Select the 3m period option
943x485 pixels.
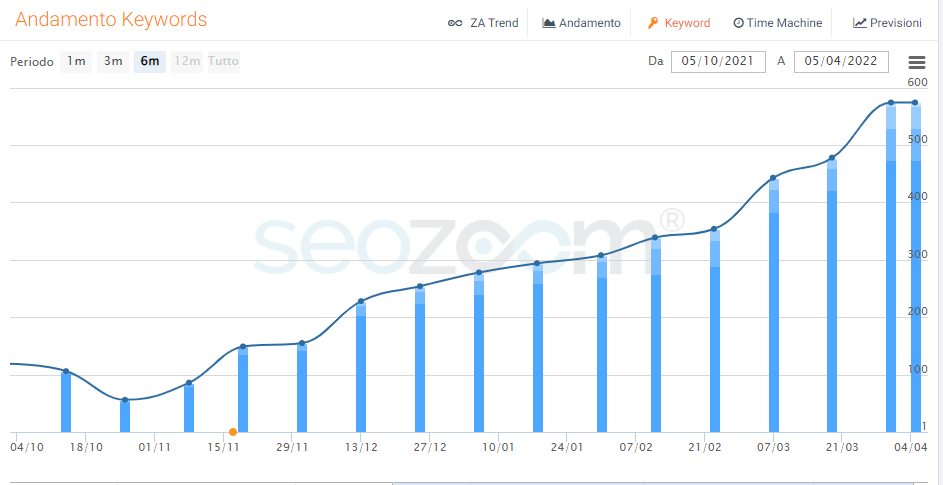click(113, 62)
